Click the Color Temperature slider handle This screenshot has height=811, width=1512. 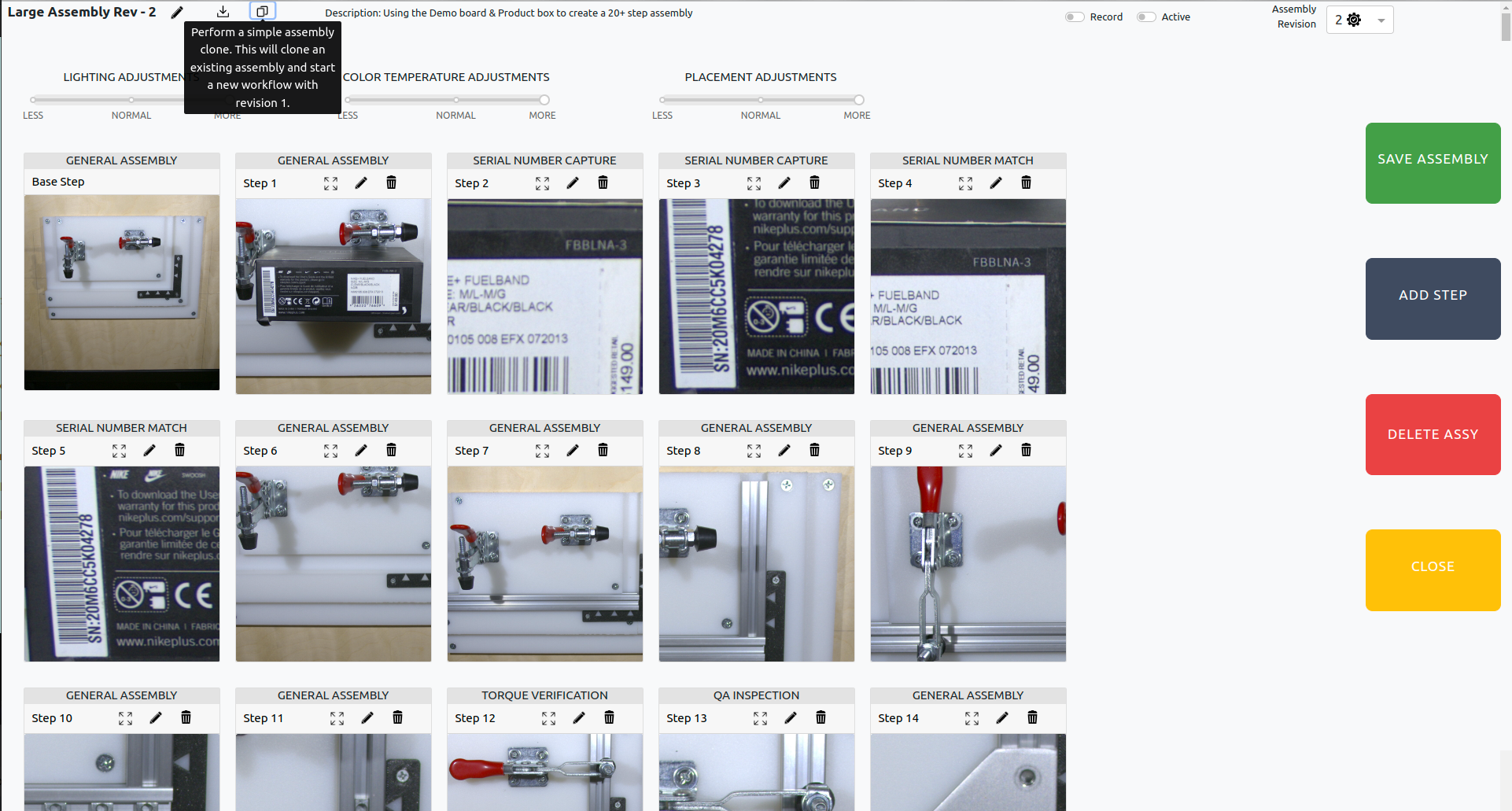[544, 100]
